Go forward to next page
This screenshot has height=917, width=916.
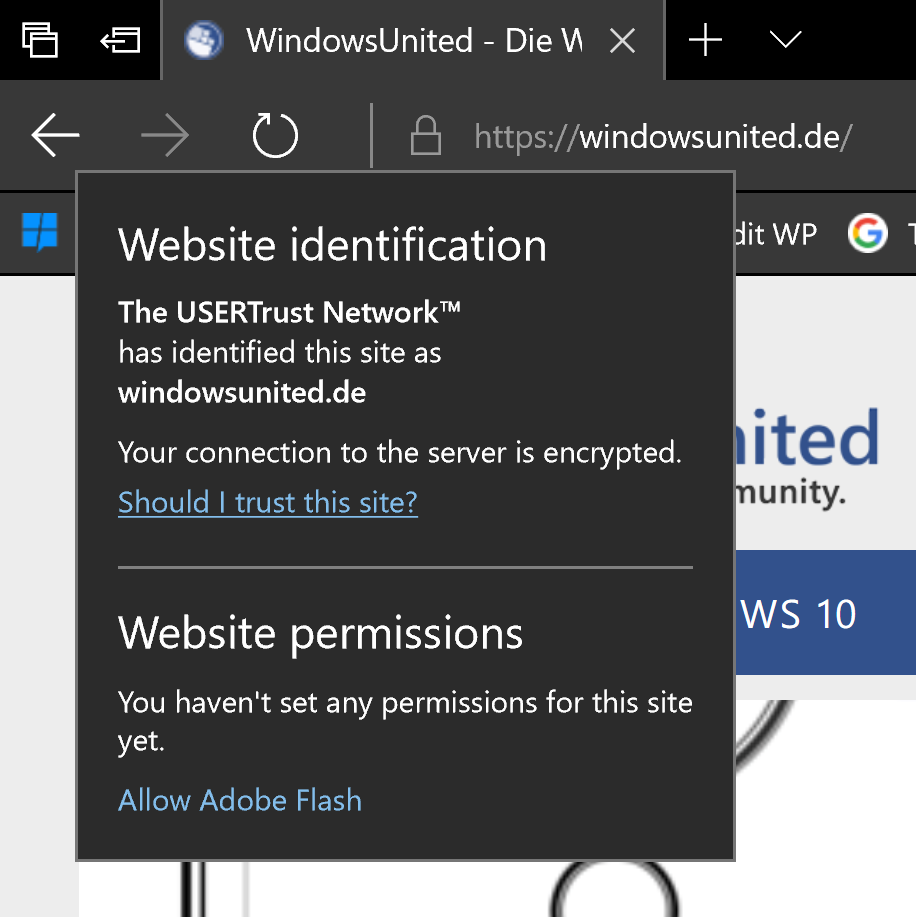point(165,135)
